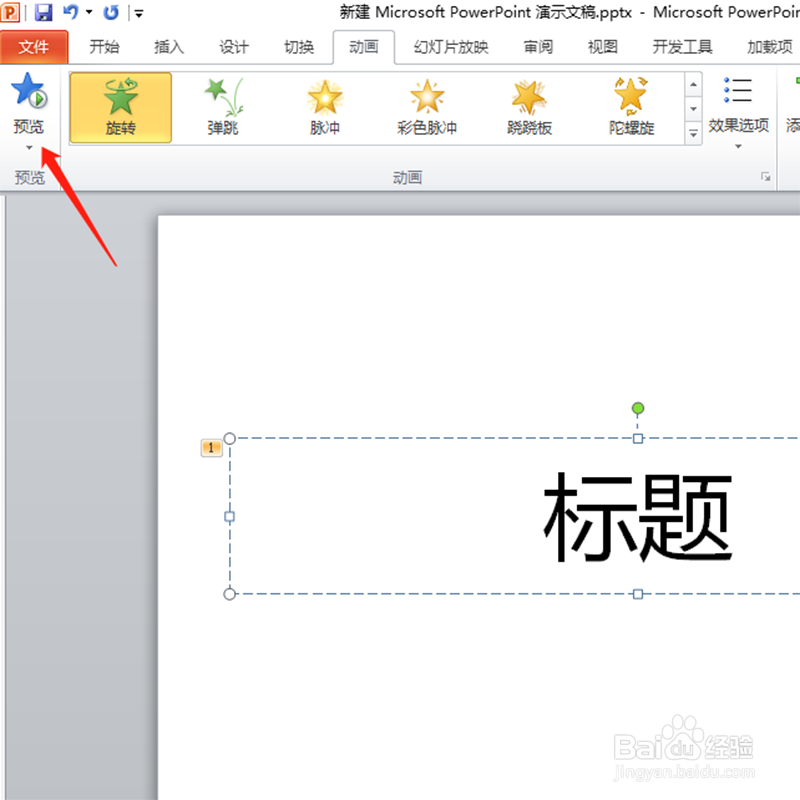Switch to the 插入 tab
The width and height of the screenshot is (800, 800).
tap(169, 47)
